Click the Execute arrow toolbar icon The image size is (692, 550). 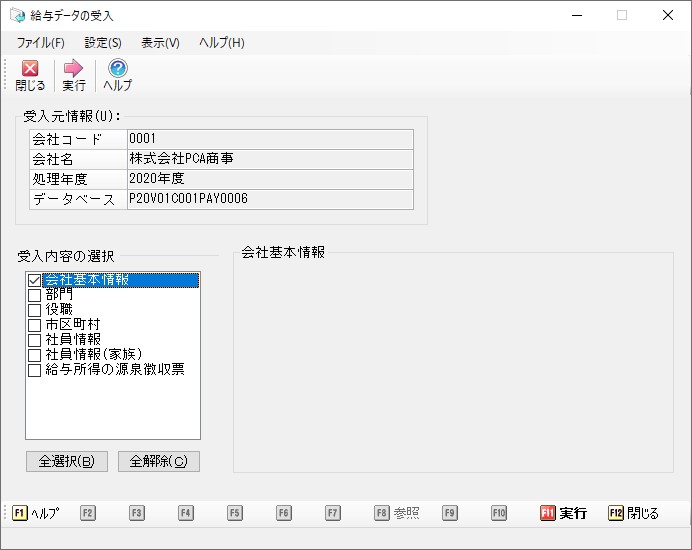click(x=73, y=69)
